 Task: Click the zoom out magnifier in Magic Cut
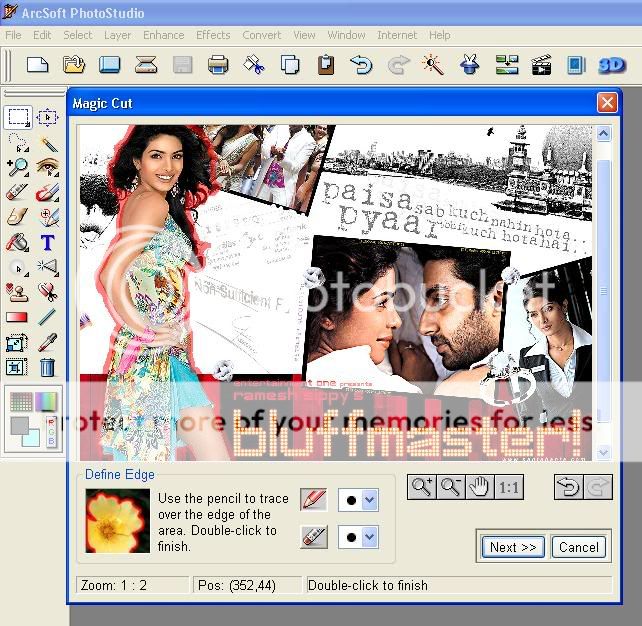point(450,487)
